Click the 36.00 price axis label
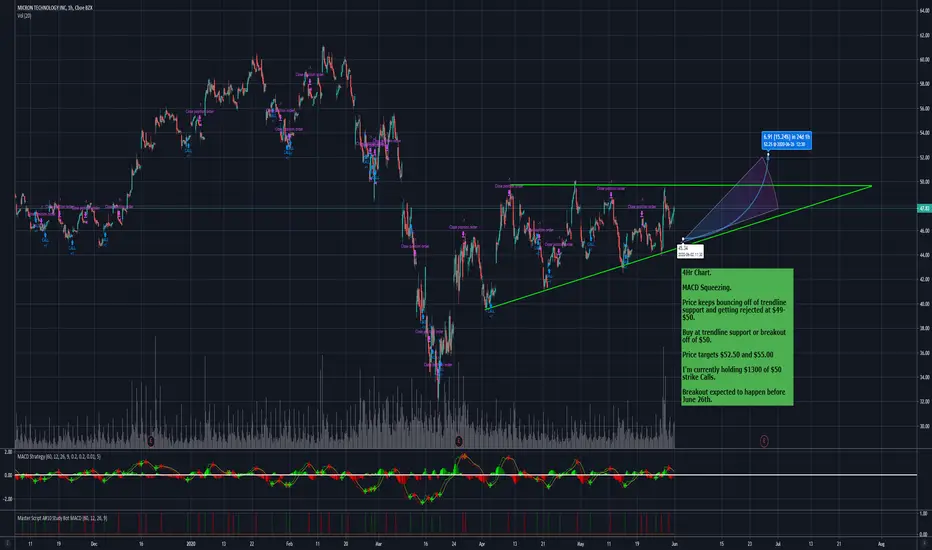The image size is (932, 550). pos(924,353)
